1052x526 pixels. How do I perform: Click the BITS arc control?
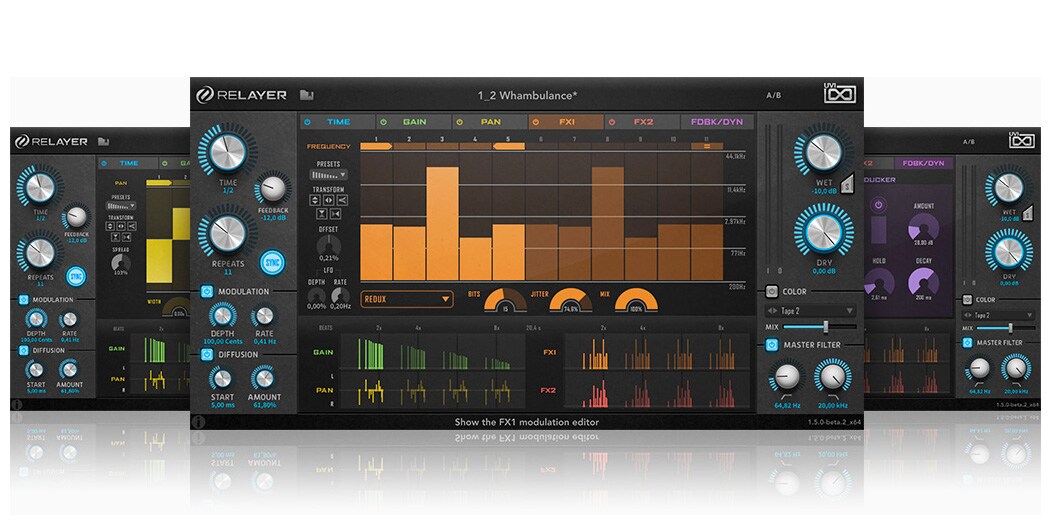[x=505, y=300]
